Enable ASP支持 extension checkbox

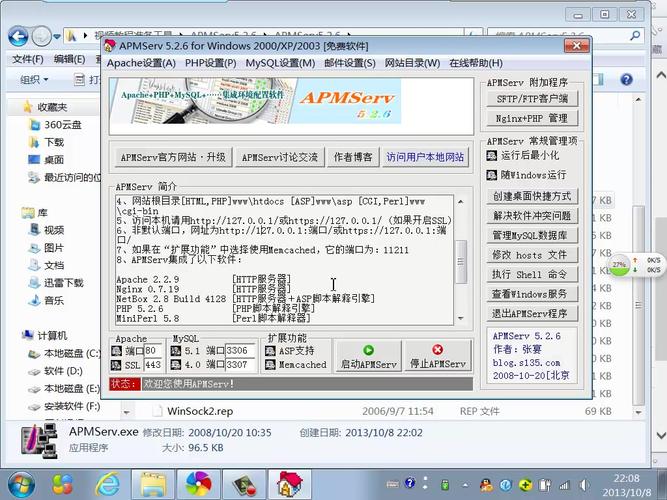[x=270, y=351]
